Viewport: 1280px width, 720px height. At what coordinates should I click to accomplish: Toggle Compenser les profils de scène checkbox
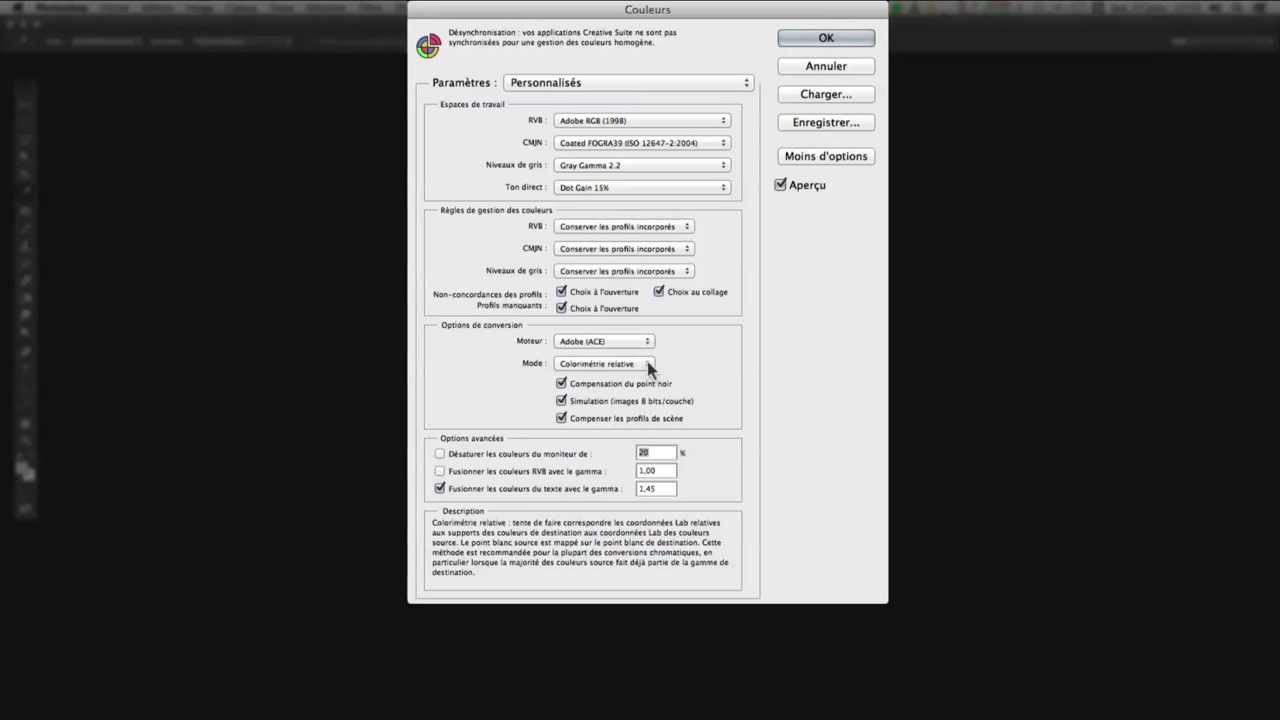(x=561, y=418)
